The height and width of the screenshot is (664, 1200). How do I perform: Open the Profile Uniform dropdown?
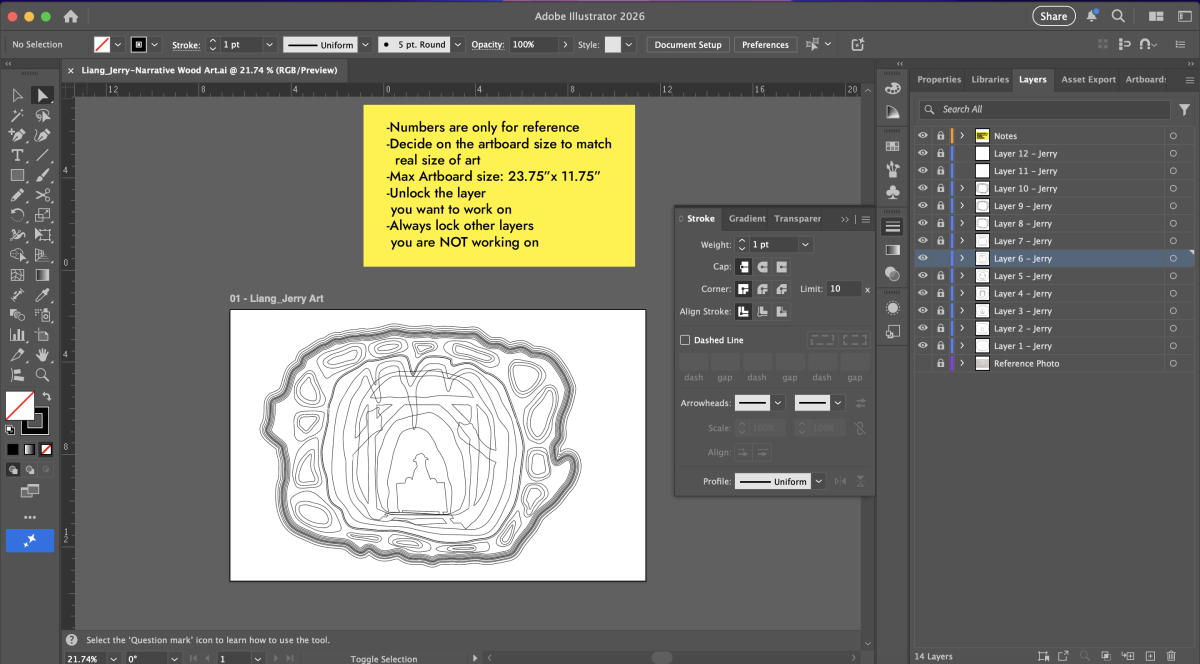(818, 481)
